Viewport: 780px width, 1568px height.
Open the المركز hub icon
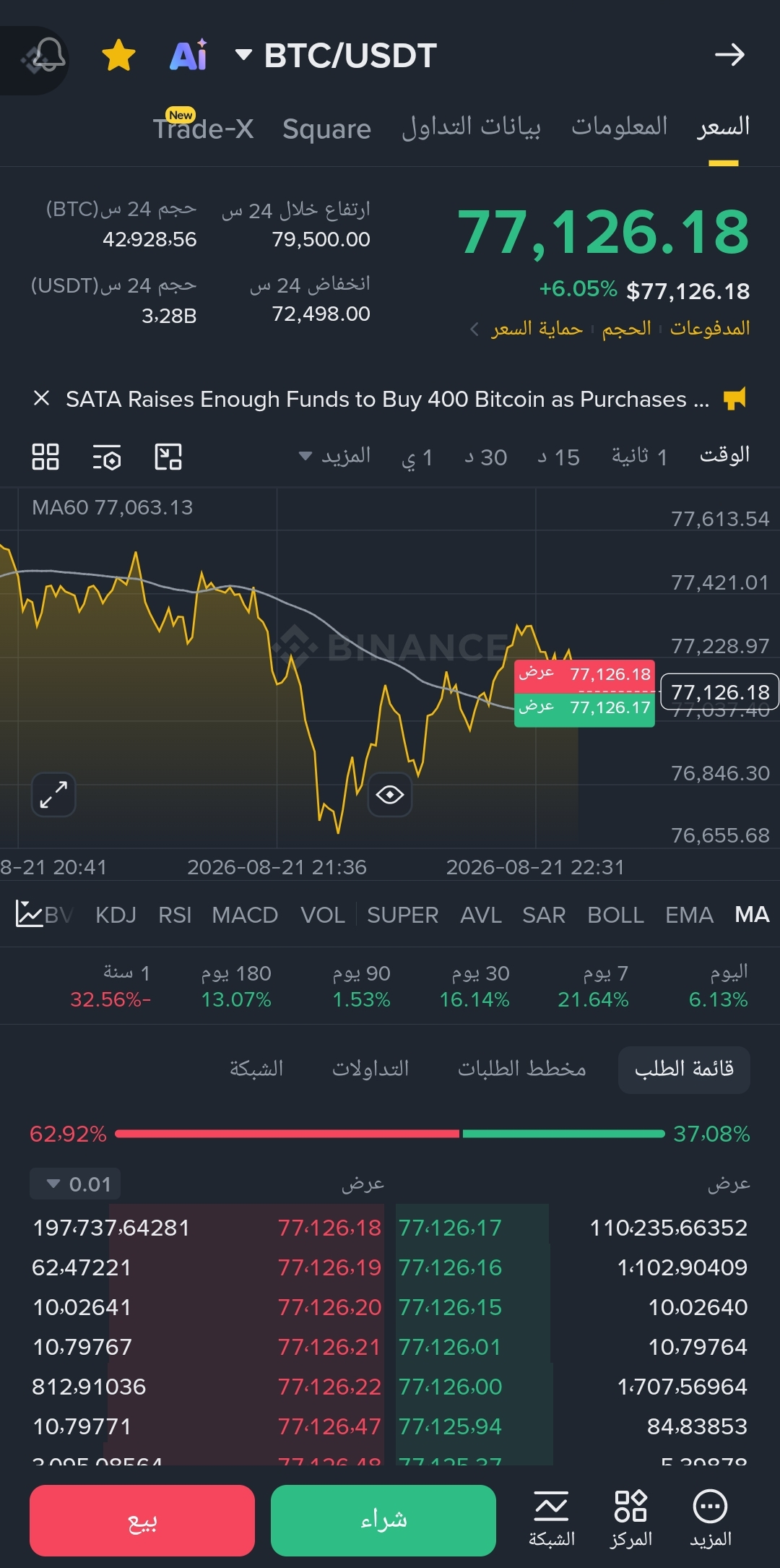point(630,1519)
